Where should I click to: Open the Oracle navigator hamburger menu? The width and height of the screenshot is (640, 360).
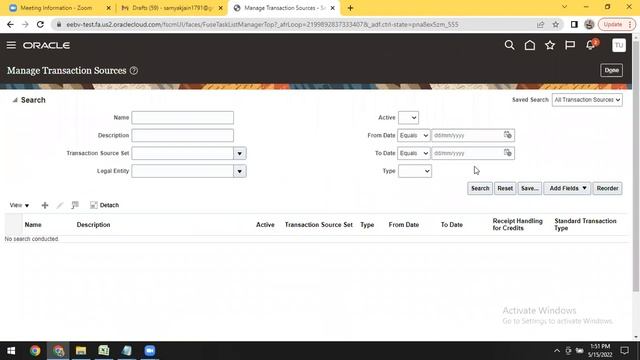pyautogui.click(x=11, y=45)
